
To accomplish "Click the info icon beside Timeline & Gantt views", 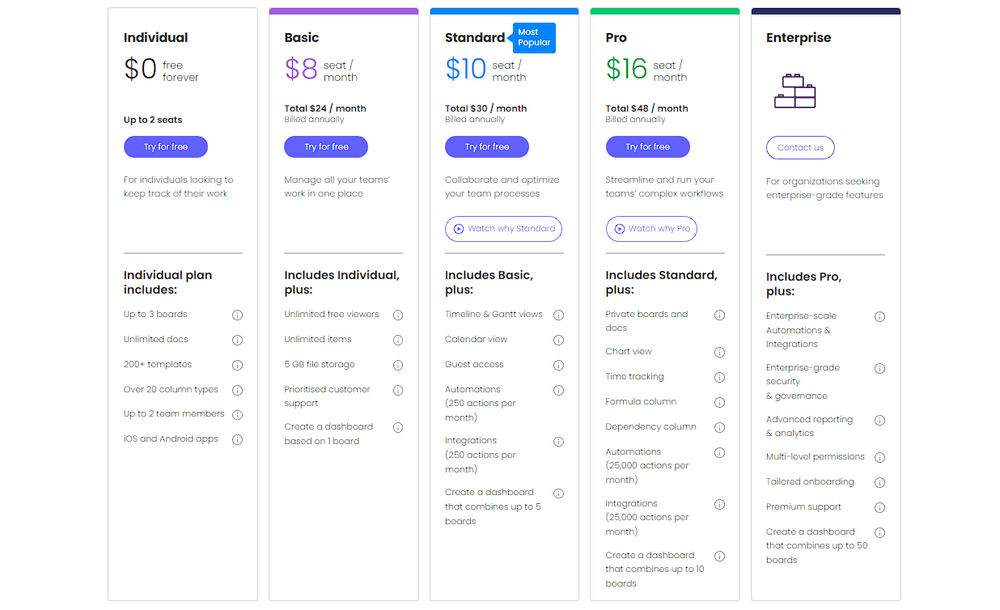I will pos(559,314).
